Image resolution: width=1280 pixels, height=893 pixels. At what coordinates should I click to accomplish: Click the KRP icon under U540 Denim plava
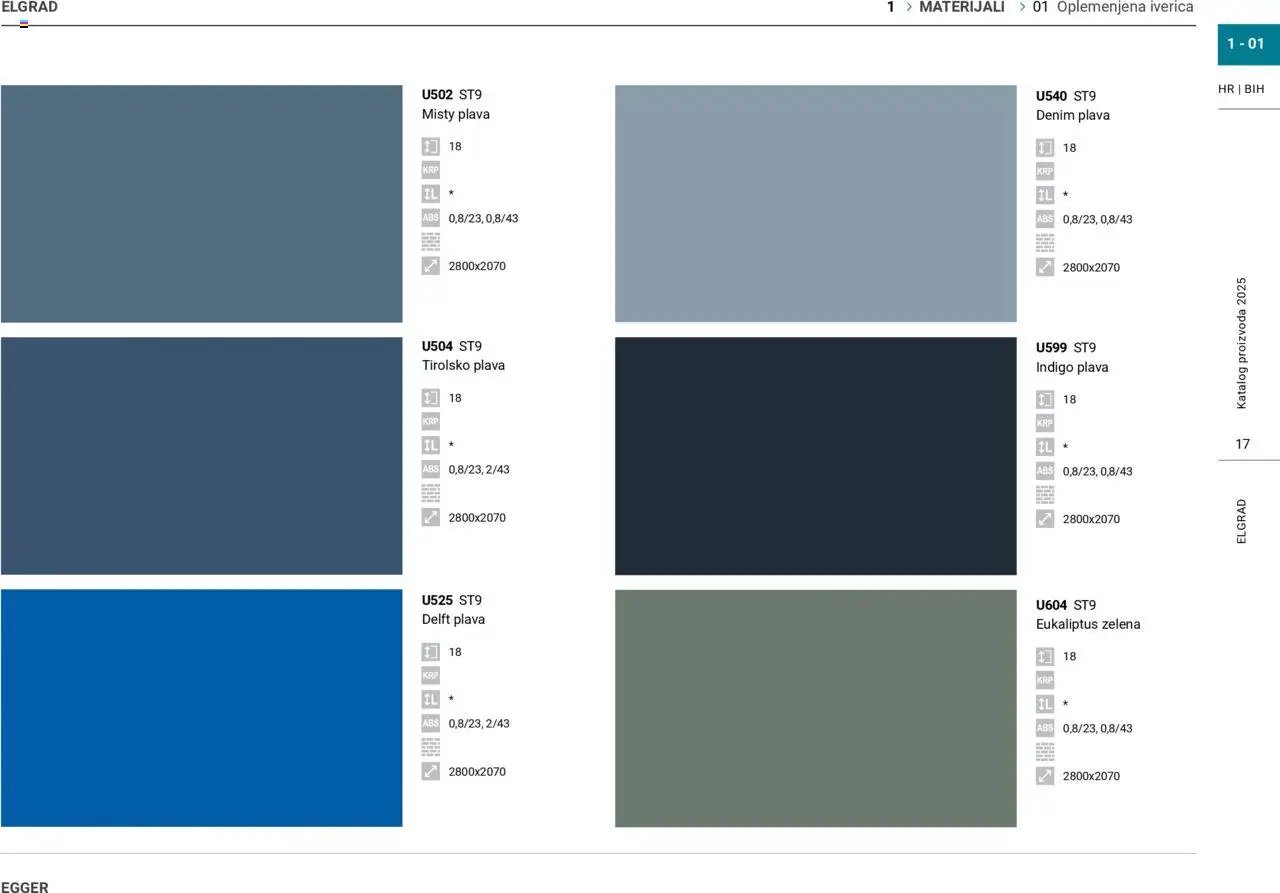1044,172
